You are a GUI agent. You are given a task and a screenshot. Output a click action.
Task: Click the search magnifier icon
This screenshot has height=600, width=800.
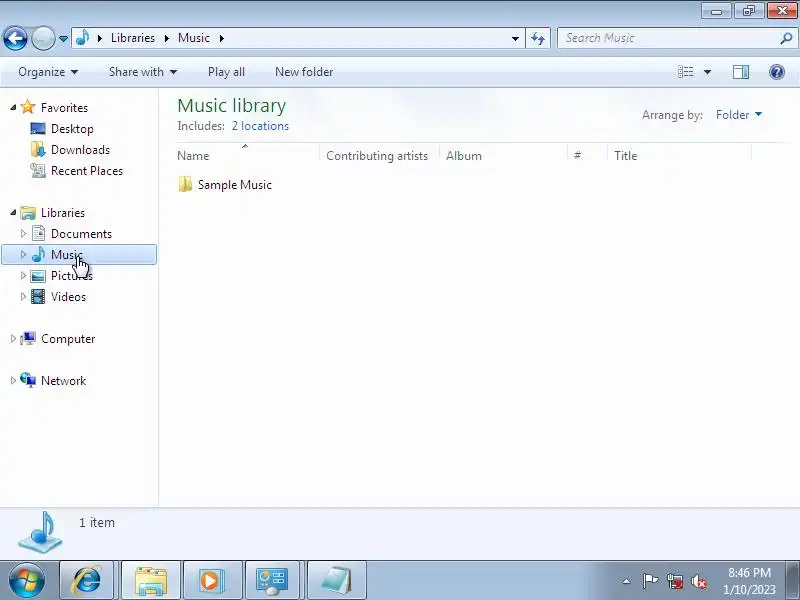[x=786, y=38]
